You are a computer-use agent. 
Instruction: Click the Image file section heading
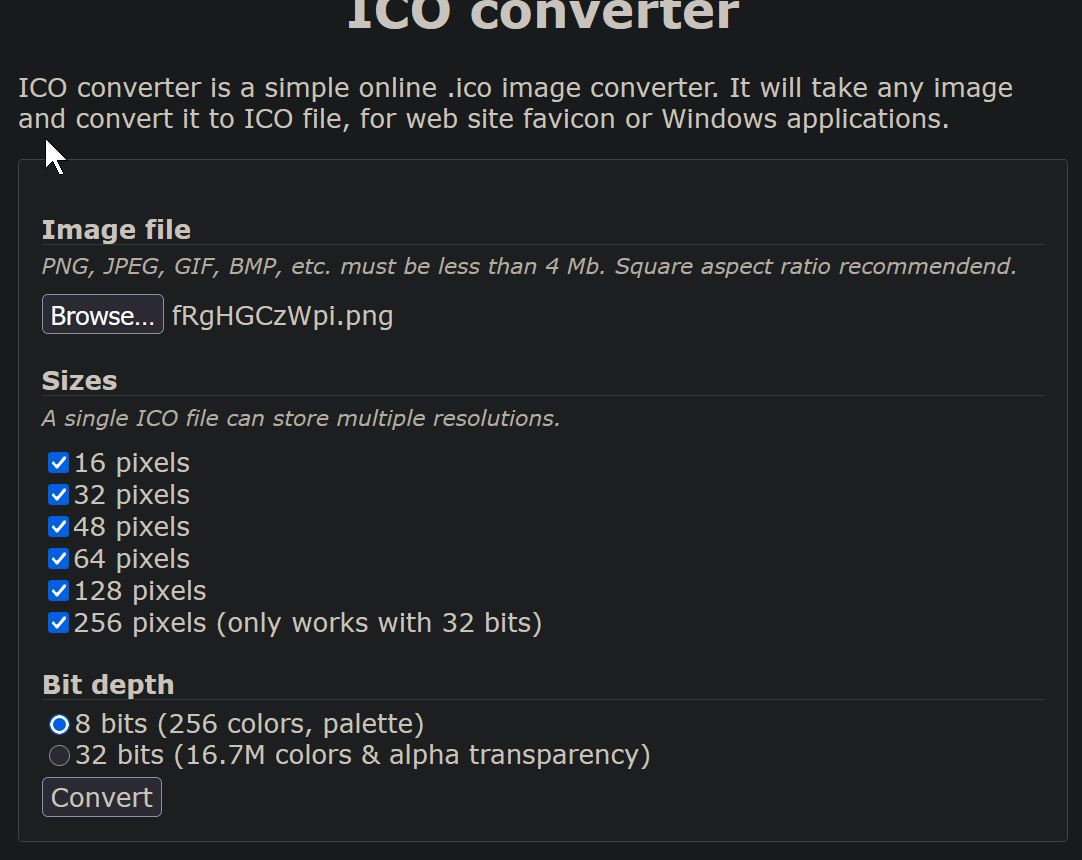coord(116,230)
